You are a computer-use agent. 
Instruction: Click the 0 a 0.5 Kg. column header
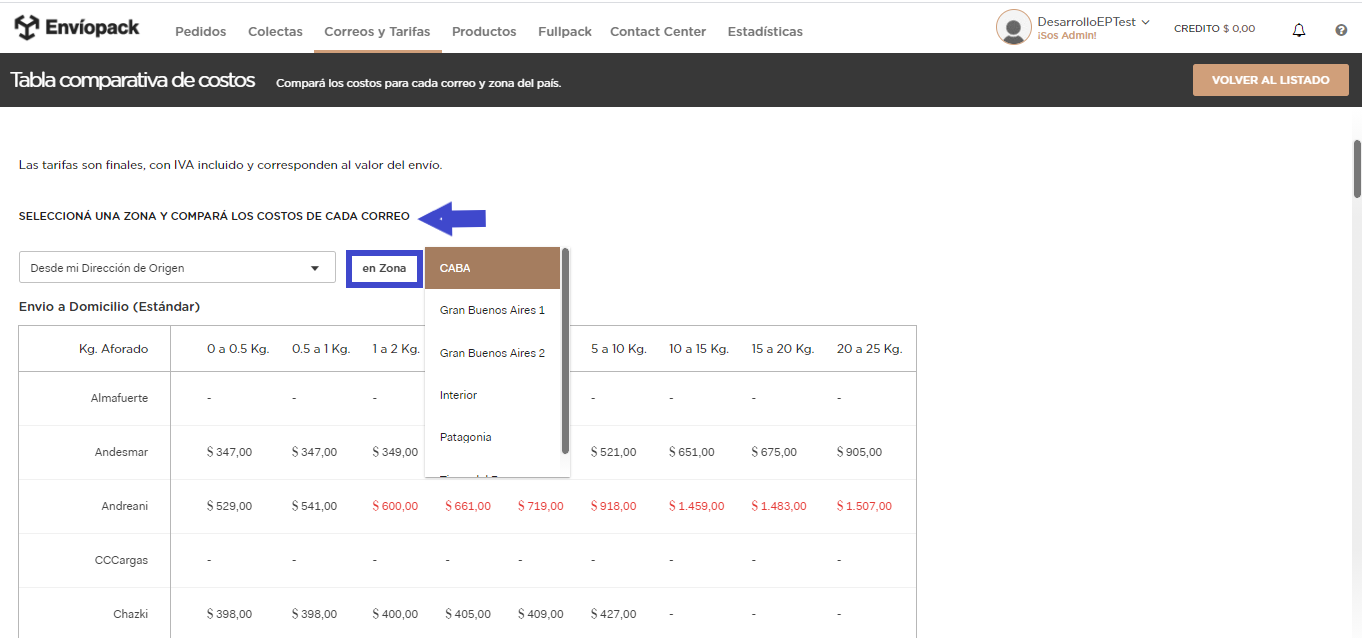click(x=238, y=349)
